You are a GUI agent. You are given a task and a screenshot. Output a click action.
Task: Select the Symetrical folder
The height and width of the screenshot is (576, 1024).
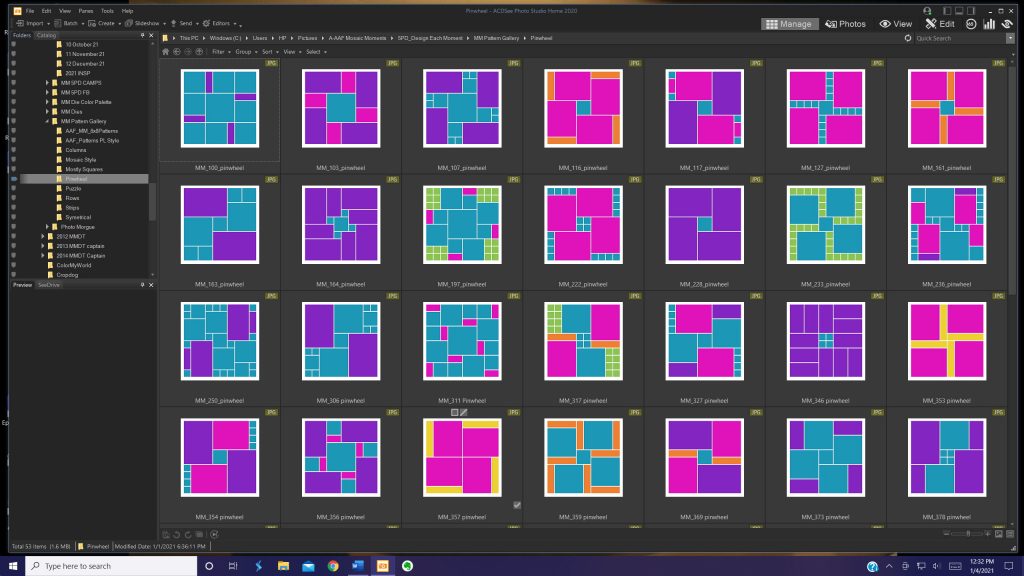pos(78,217)
